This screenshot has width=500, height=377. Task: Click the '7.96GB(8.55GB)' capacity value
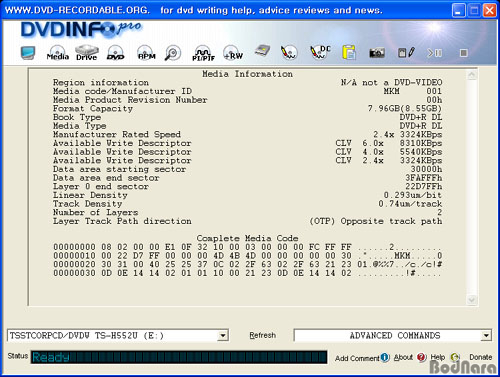(x=405, y=109)
